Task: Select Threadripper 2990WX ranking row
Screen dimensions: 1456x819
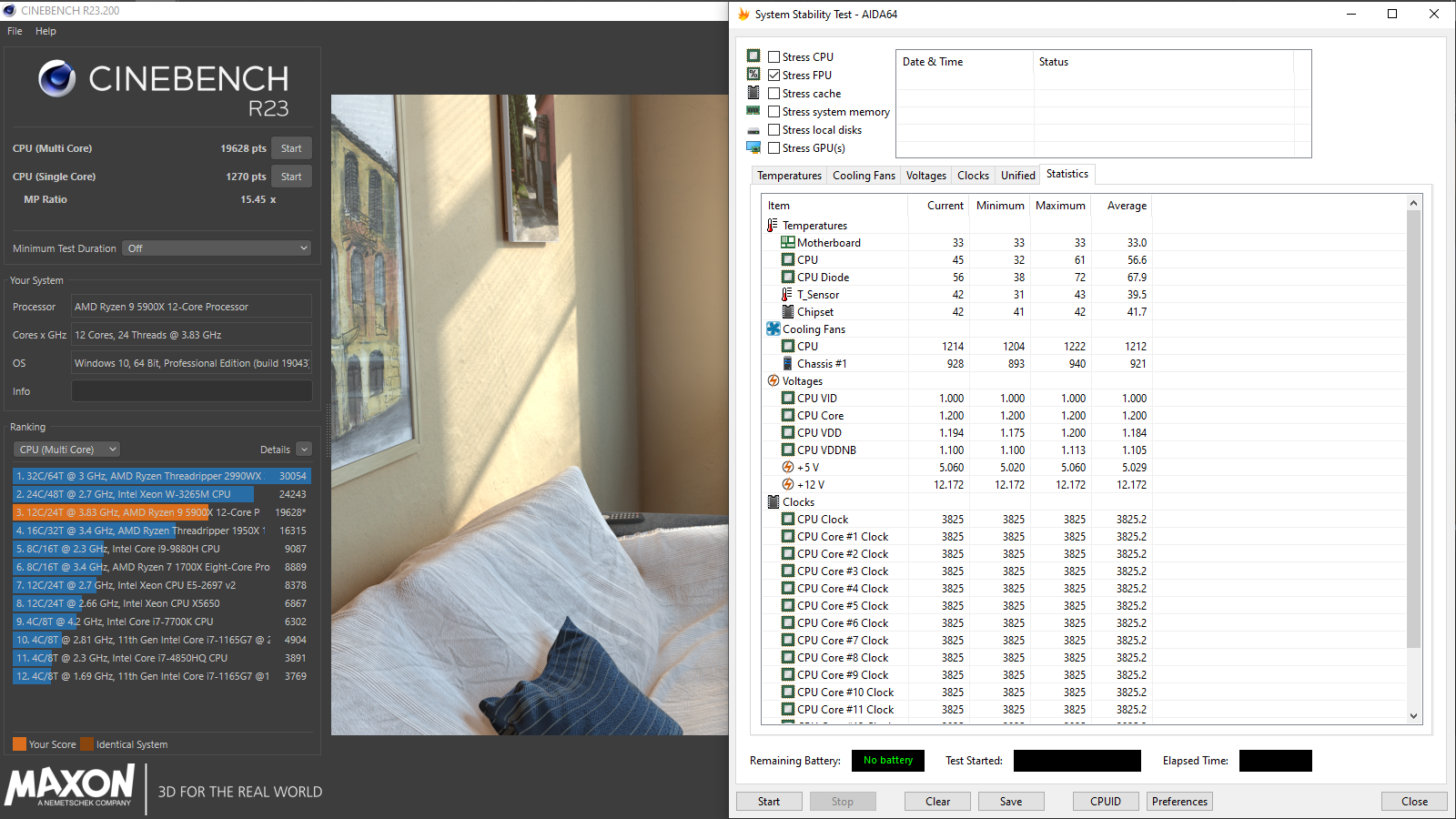Action: (x=161, y=476)
